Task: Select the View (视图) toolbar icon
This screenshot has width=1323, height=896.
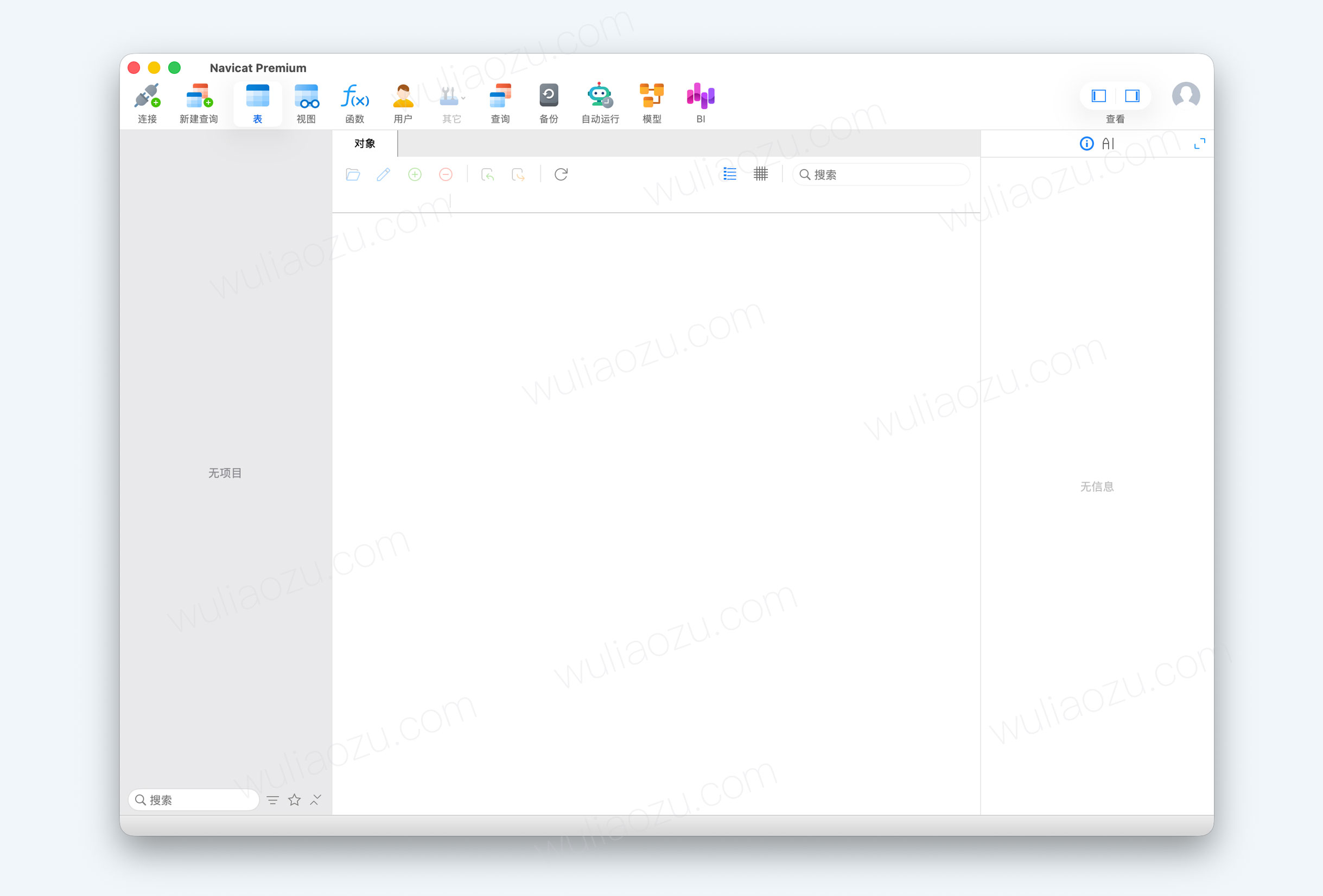Action: 306,97
